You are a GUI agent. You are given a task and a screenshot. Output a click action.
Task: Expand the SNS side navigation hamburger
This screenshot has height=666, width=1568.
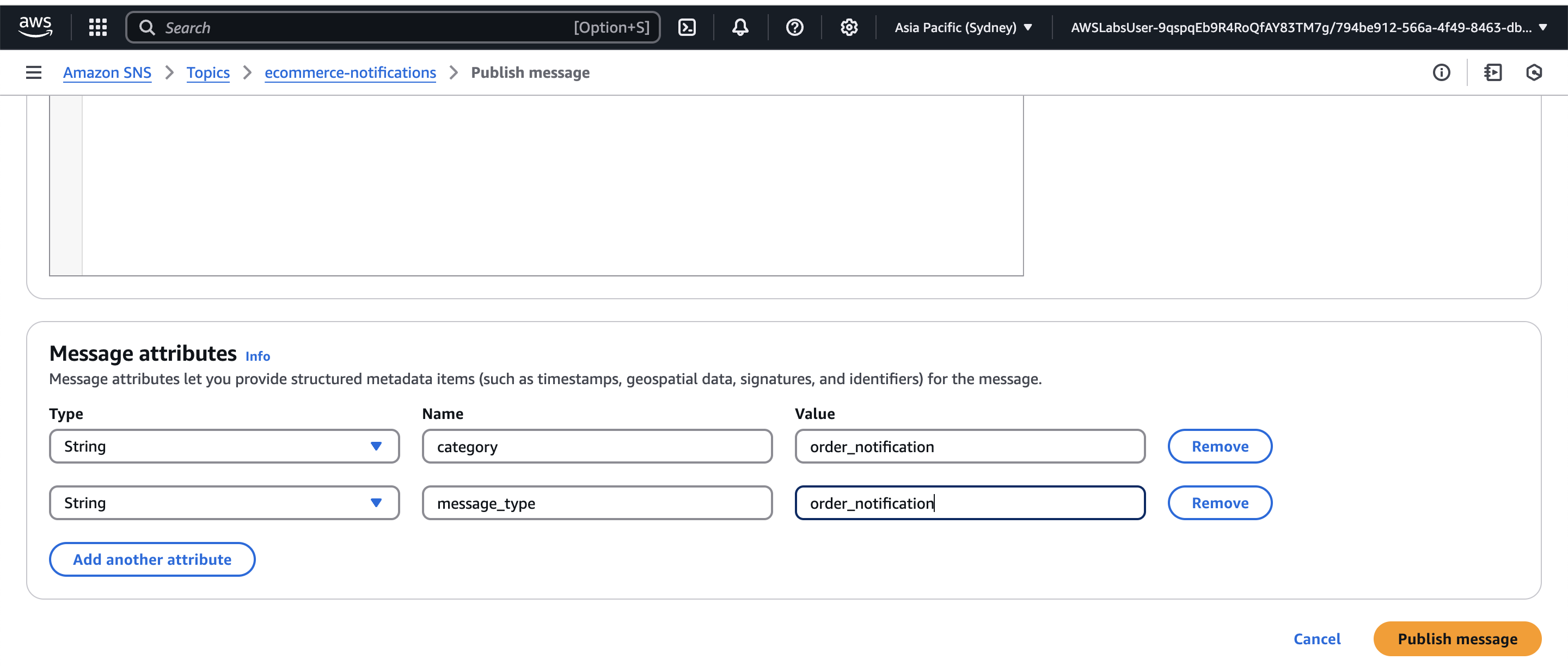(x=33, y=72)
